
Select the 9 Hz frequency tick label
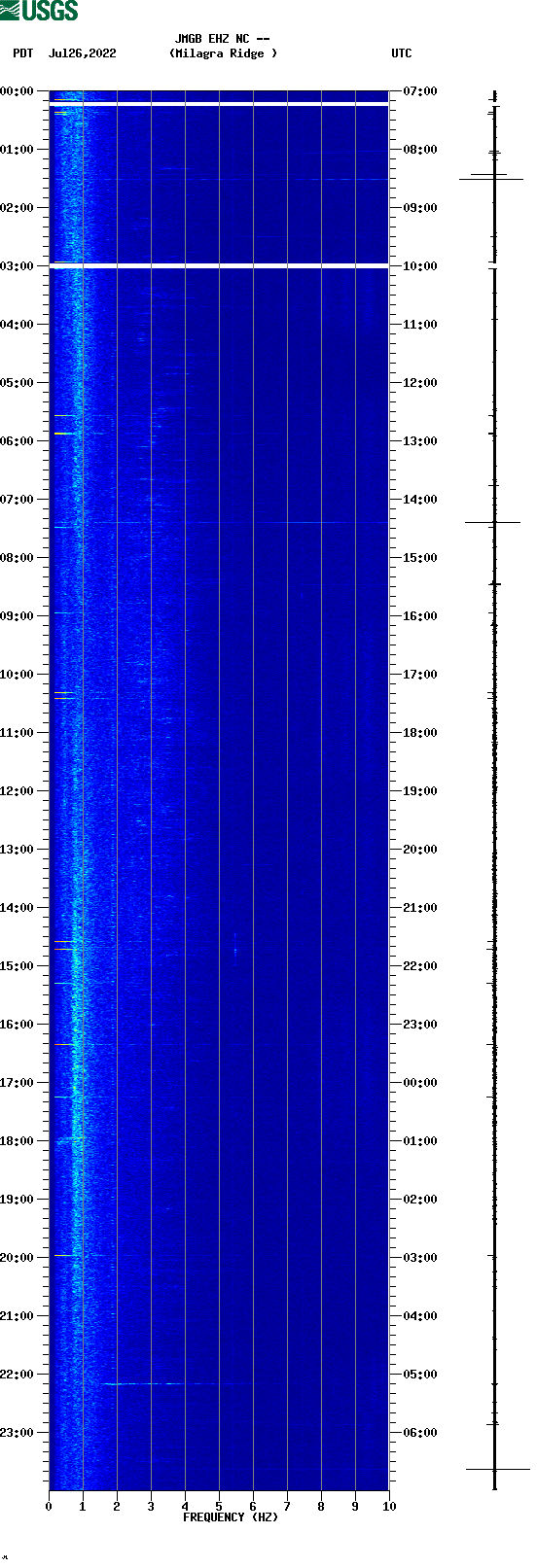(x=355, y=1507)
